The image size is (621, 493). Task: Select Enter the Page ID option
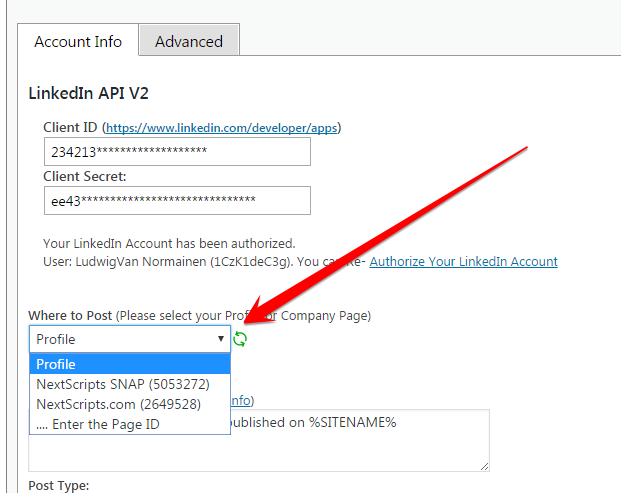(130, 424)
